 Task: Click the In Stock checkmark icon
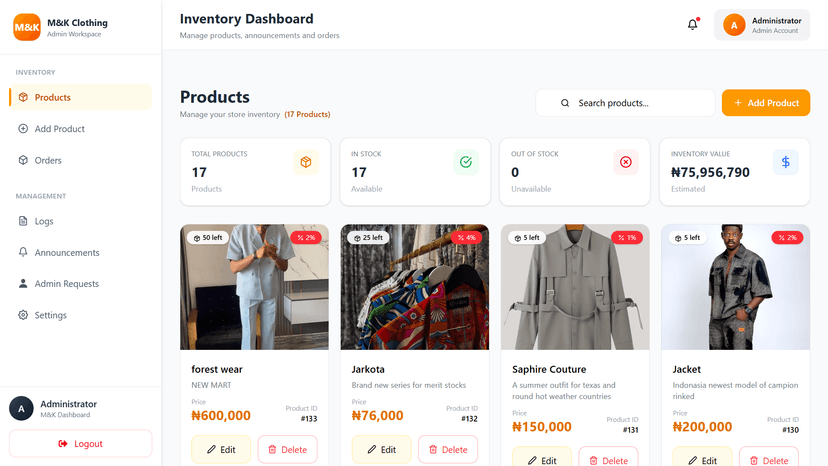(x=466, y=162)
